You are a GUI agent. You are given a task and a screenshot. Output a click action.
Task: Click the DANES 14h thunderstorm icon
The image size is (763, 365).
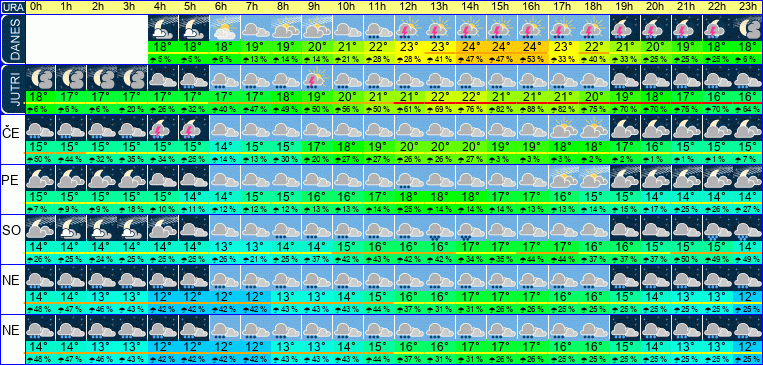click(470, 28)
